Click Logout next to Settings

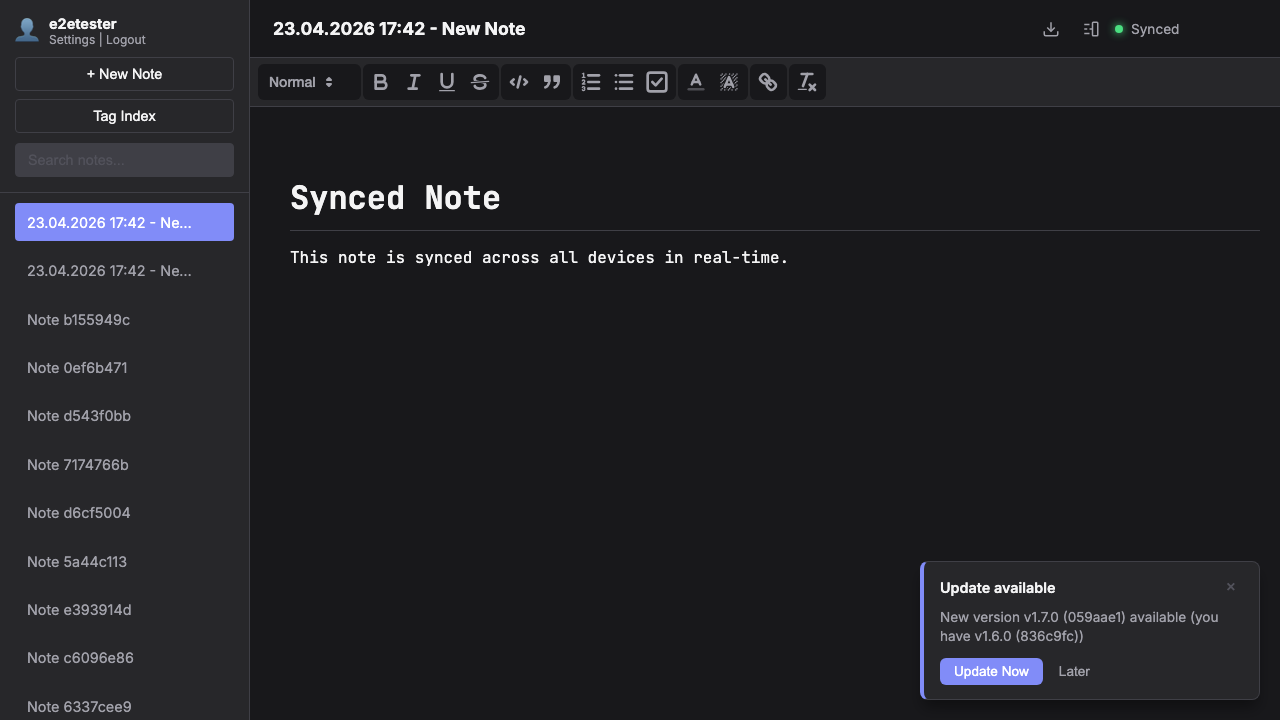click(125, 40)
